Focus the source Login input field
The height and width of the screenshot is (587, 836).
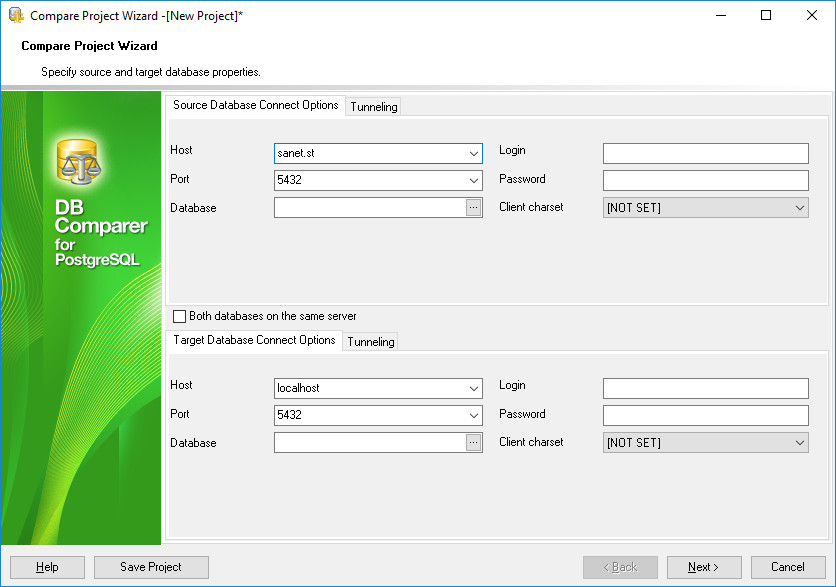(x=705, y=154)
